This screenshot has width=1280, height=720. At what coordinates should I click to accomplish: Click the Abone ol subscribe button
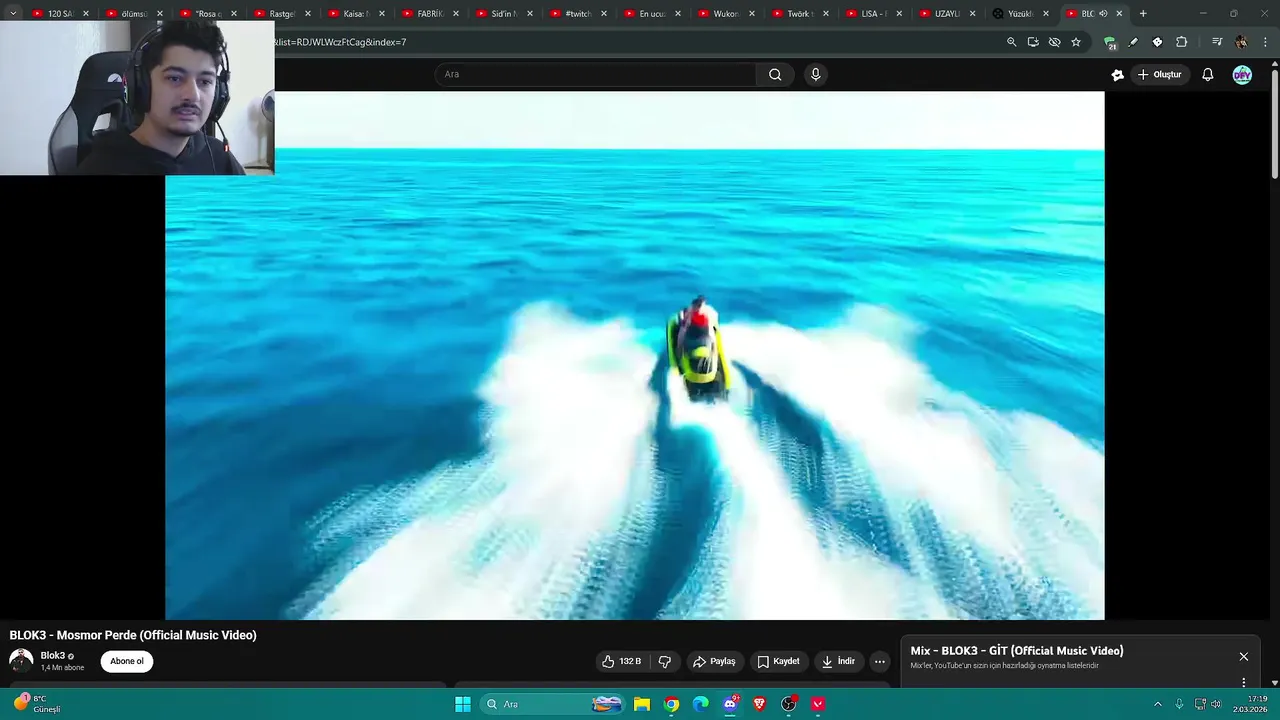point(127,661)
